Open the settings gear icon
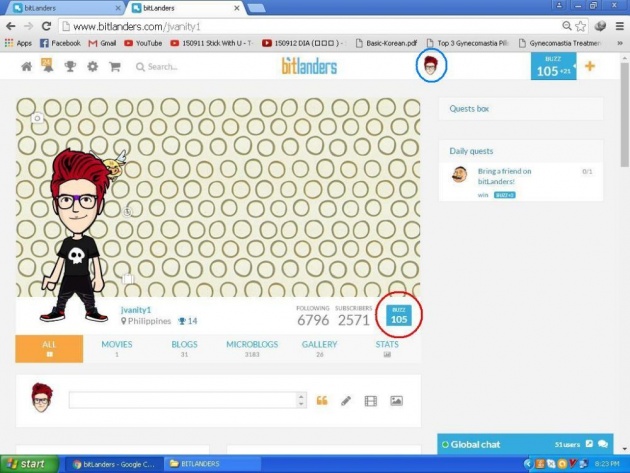Viewport: 630px width, 473px height. [92, 66]
